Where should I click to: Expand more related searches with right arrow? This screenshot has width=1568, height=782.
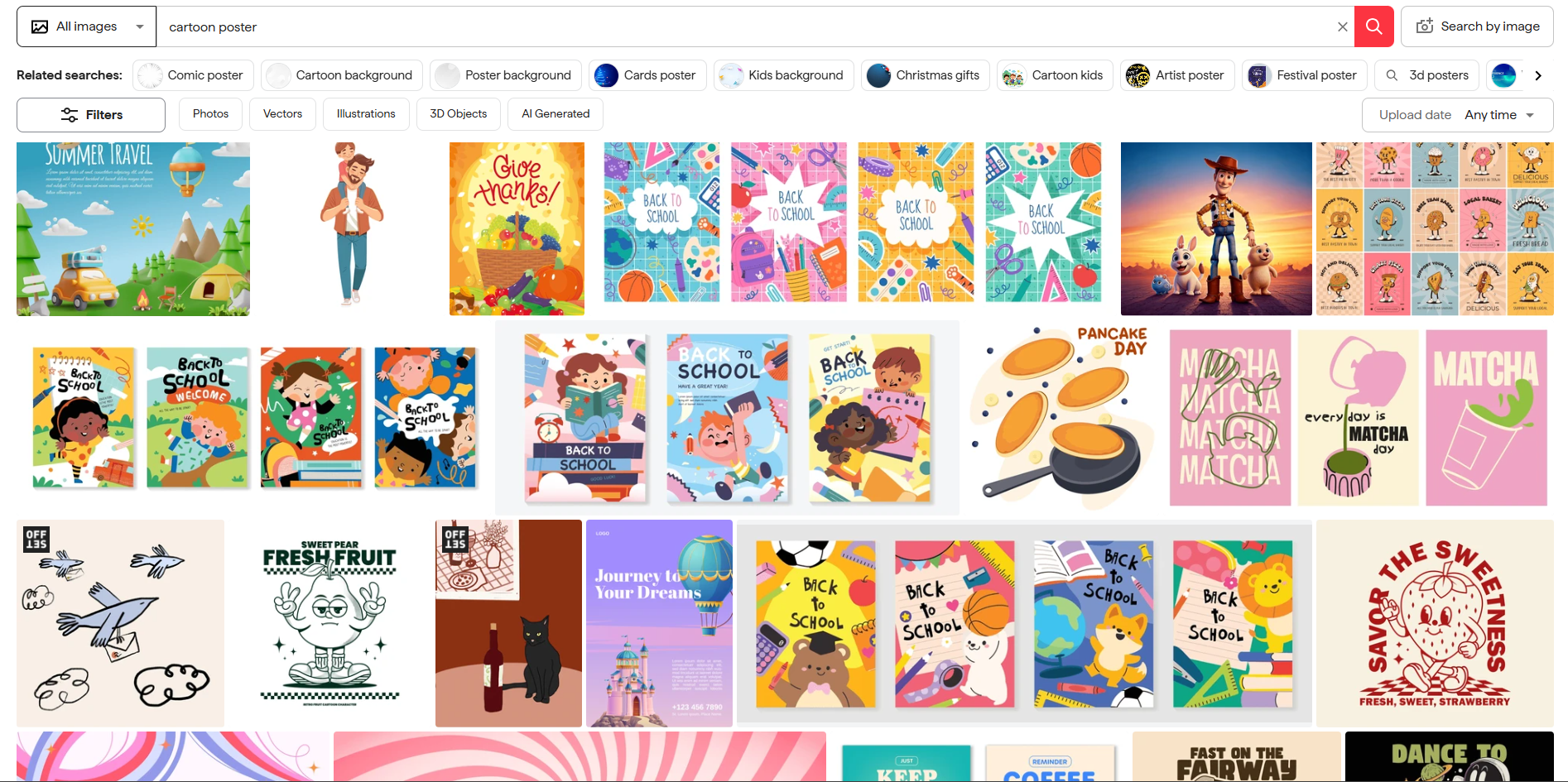click(1538, 75)
